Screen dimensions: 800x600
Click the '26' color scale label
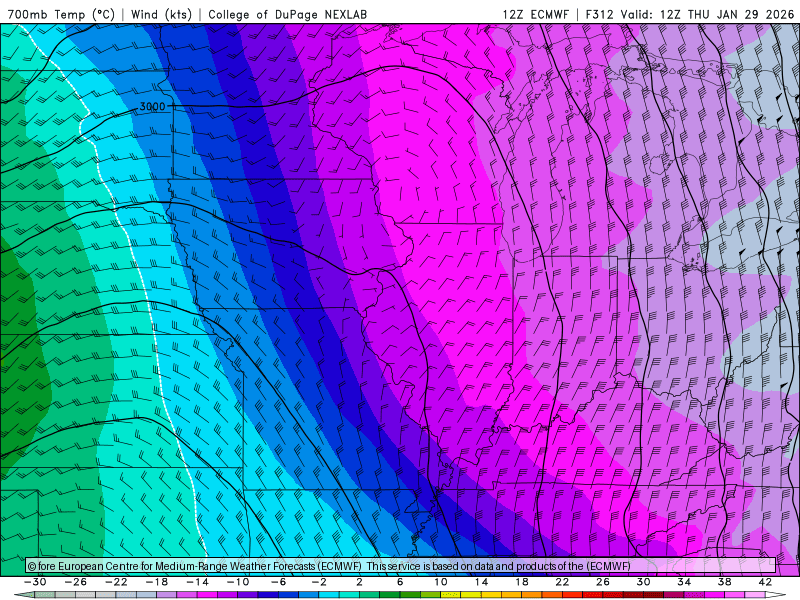(603, 582)
